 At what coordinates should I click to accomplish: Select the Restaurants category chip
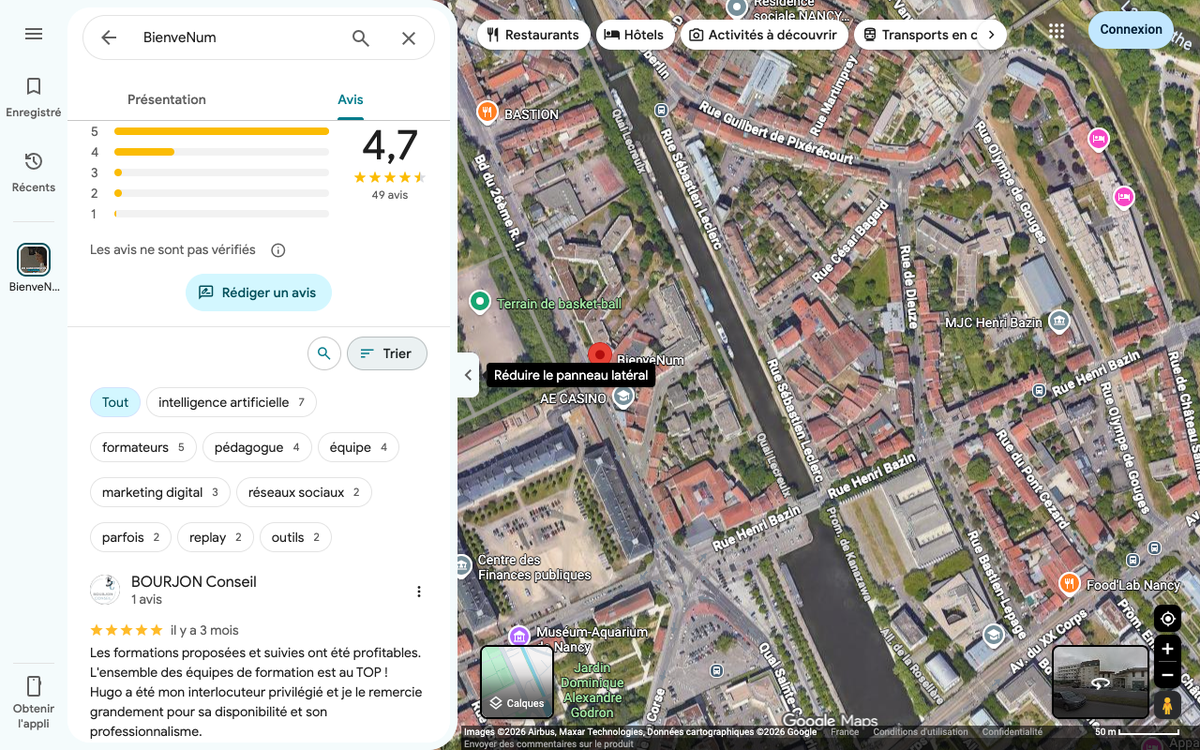coord(532,35)
